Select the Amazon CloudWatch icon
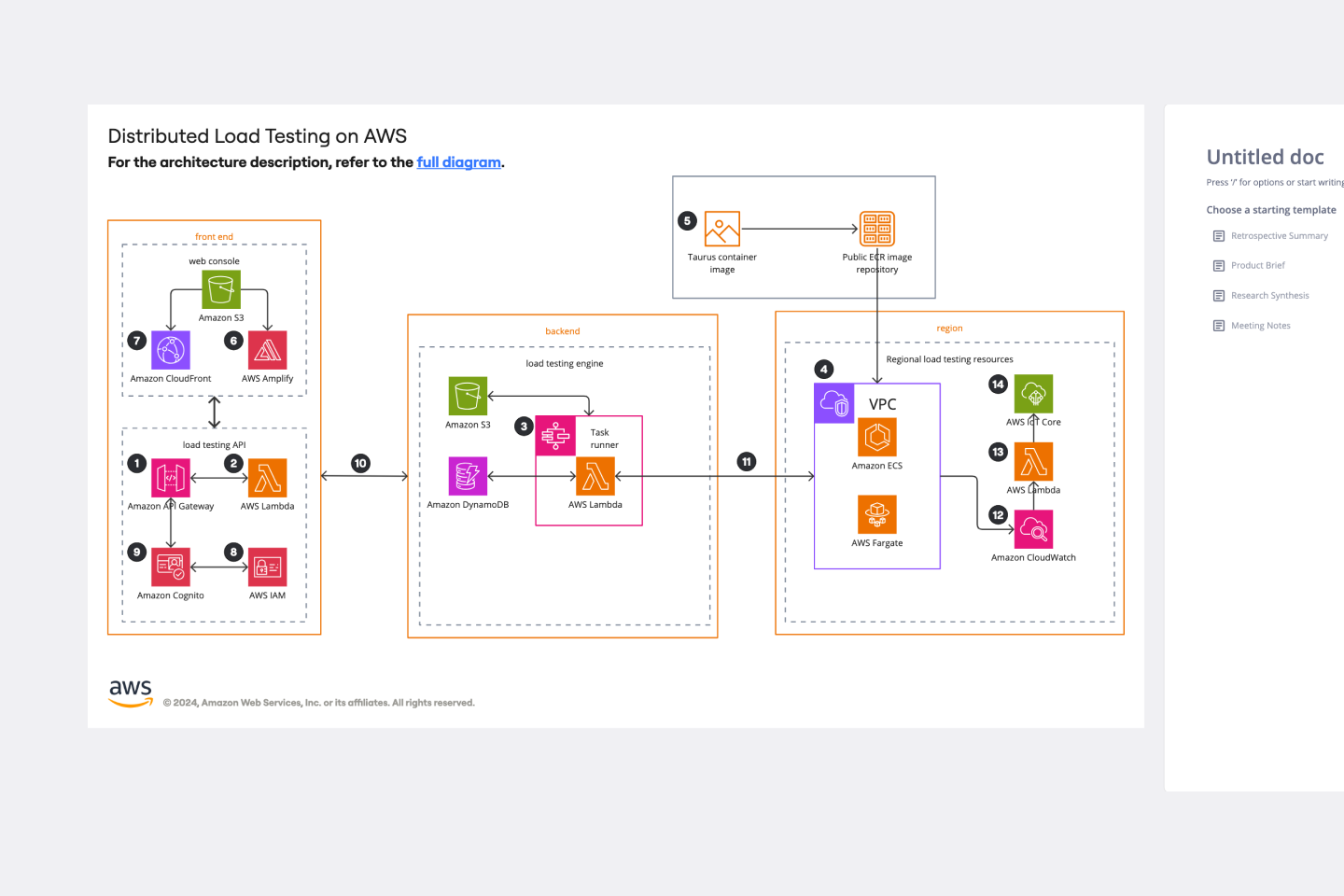This screenshot has height=896, width=1344. point(1033,529)
